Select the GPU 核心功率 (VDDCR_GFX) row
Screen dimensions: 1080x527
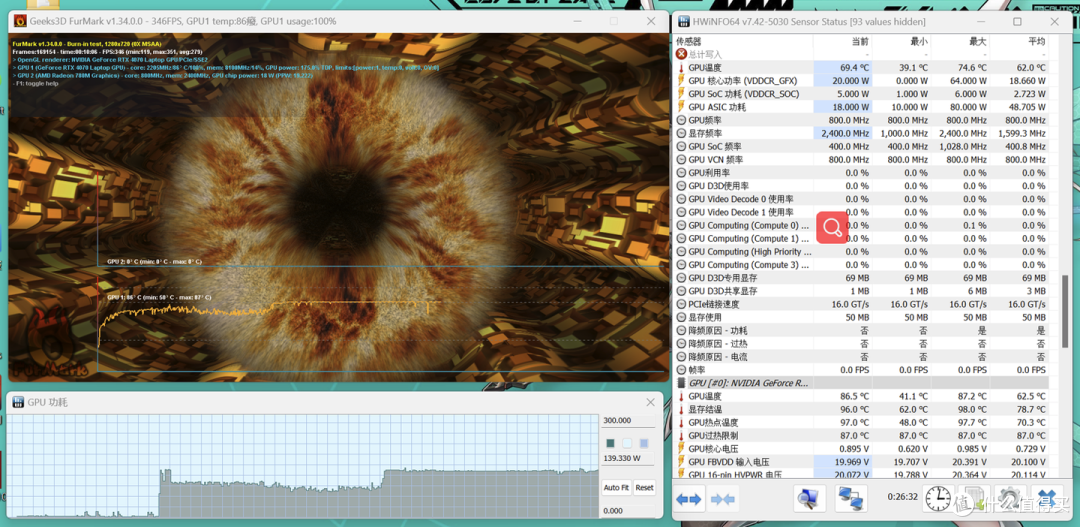coord(862,81)
